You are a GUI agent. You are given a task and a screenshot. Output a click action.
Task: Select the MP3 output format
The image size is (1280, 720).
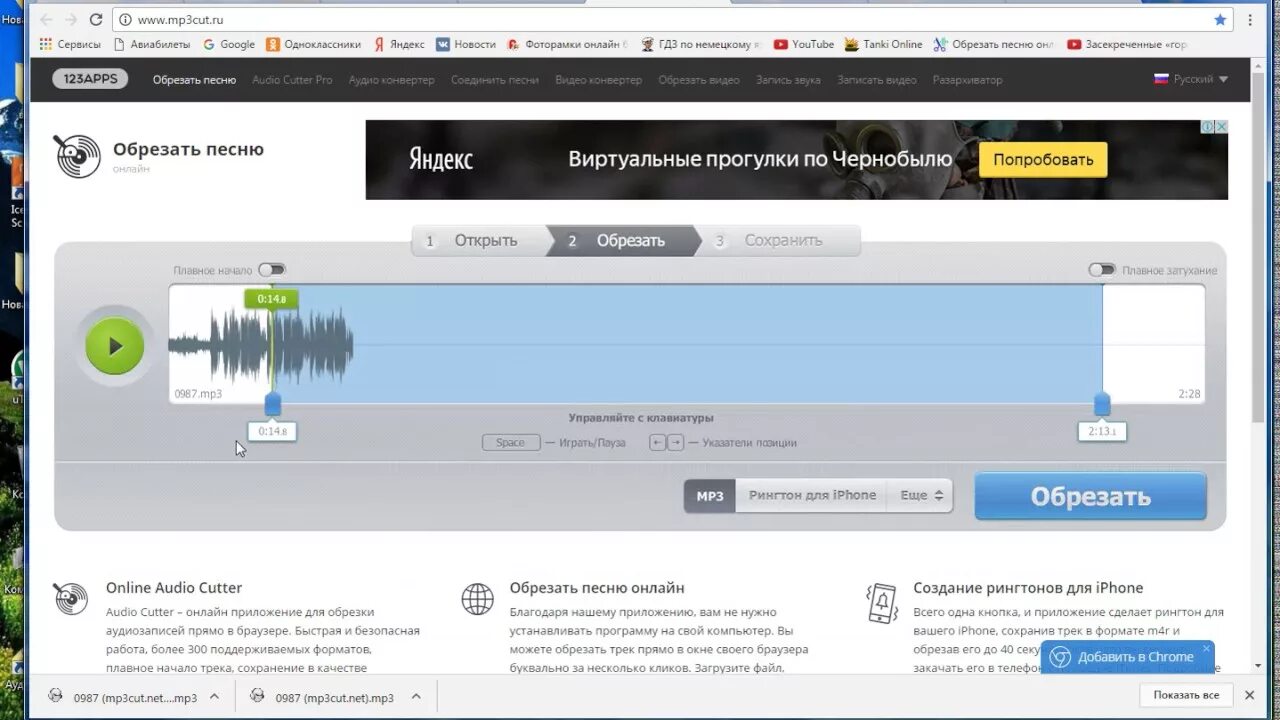pyautogui.click(x=710, y=496)
